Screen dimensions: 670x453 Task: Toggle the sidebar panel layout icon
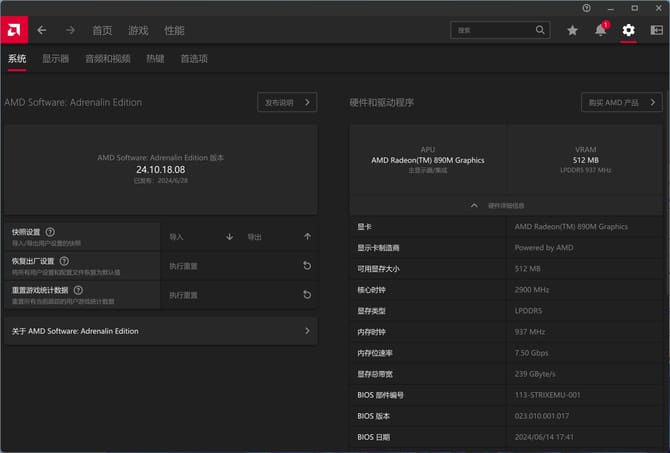(656, 30)
